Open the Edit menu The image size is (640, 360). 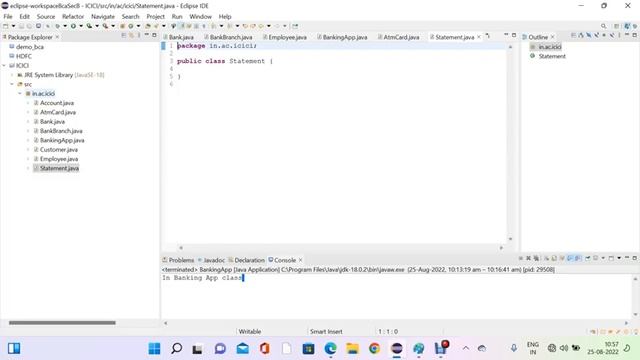(24, 16)
